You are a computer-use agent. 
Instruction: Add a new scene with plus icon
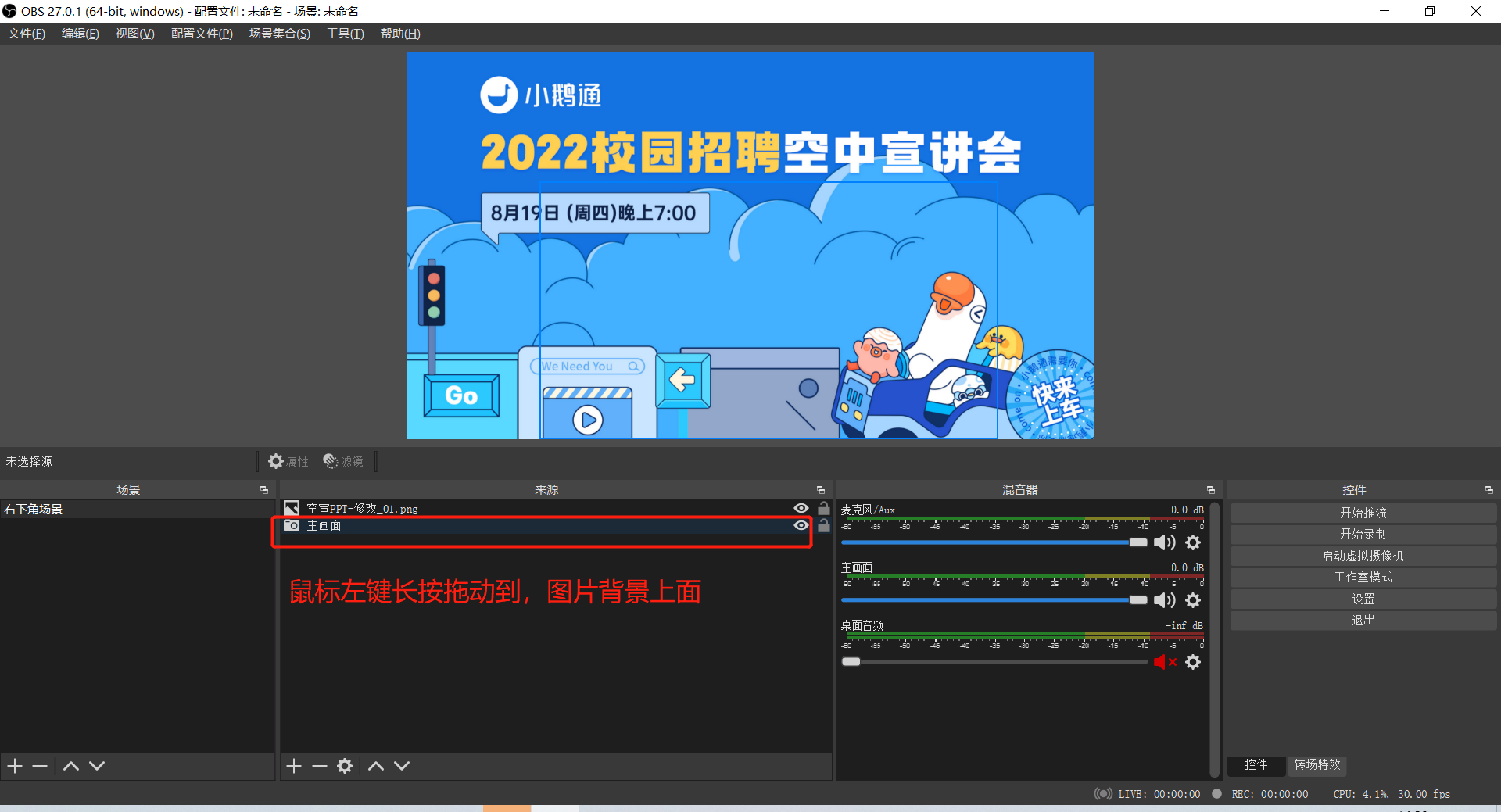click(15, 766)
